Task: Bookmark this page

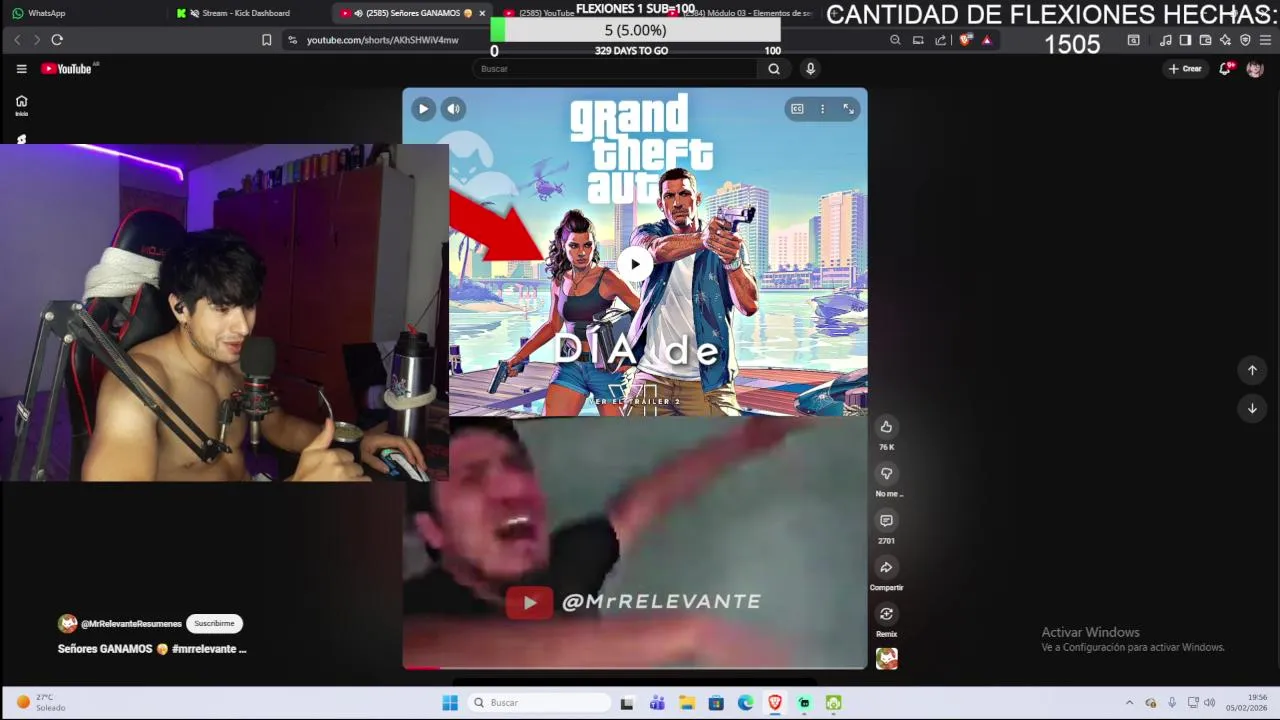Action: (266, 40)
